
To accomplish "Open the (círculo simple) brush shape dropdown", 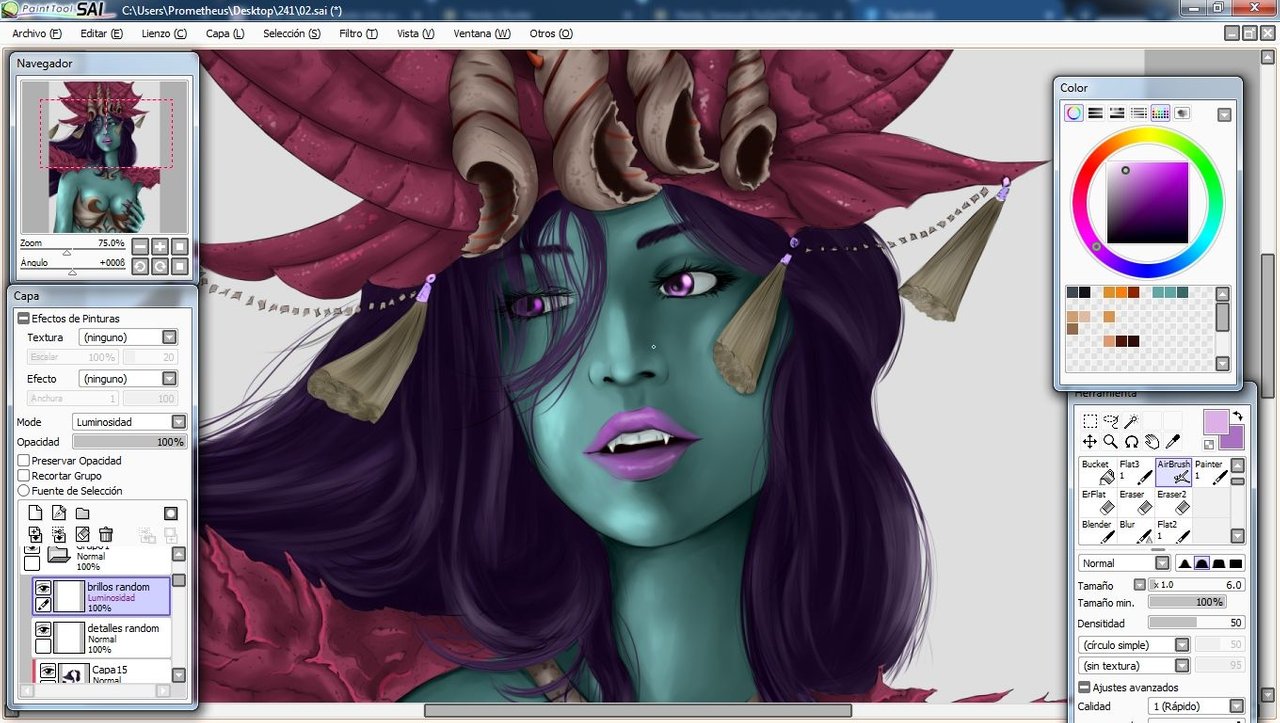I will point(1135,645).
